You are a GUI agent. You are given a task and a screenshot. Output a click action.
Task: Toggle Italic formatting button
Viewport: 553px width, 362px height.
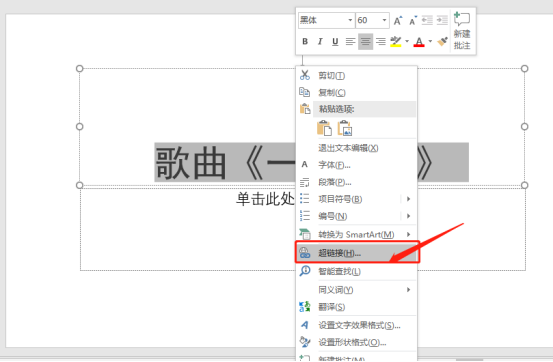click(x=320, y=42)
